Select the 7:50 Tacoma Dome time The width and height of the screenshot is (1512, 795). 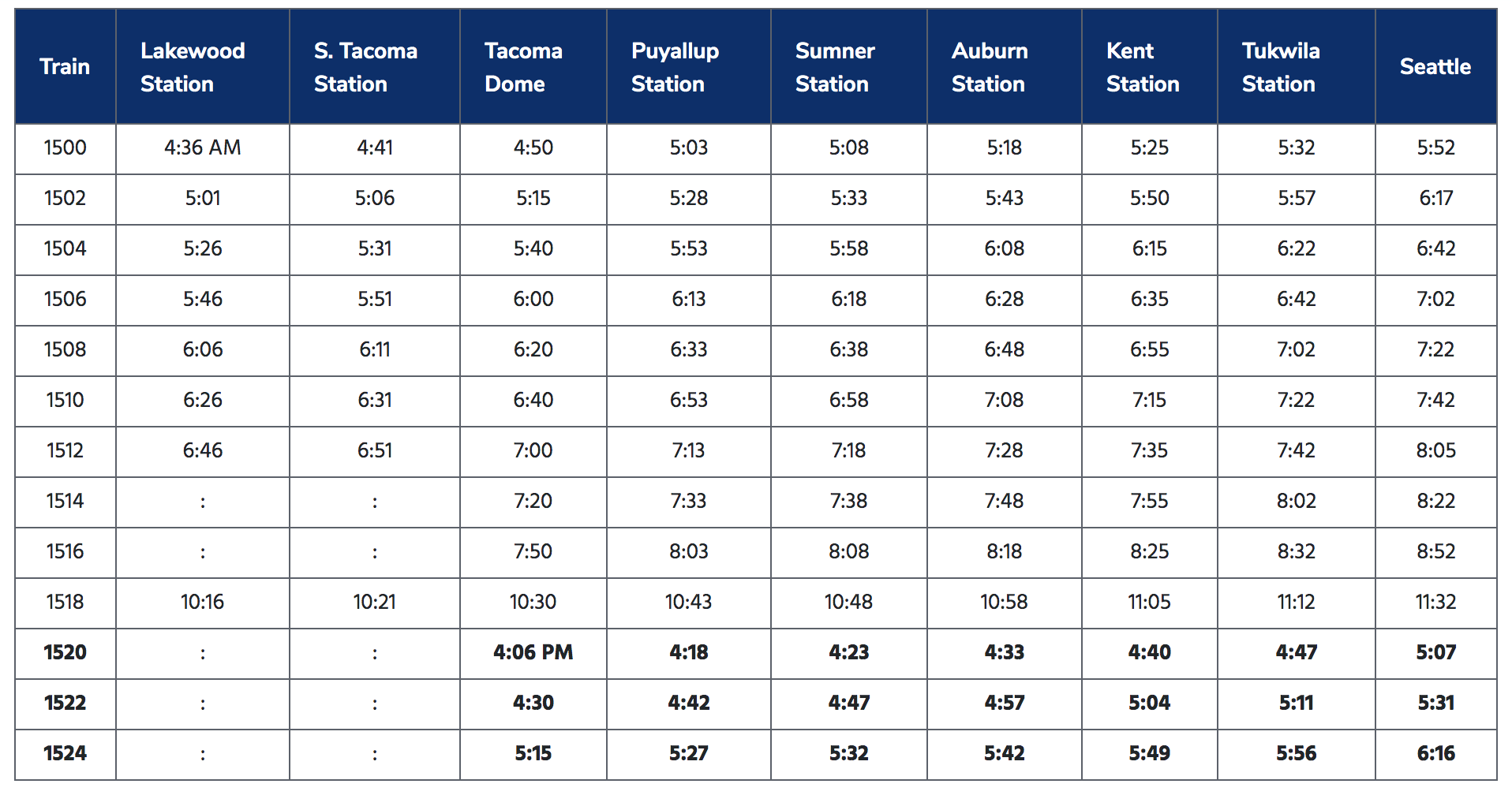click(533, 551)
